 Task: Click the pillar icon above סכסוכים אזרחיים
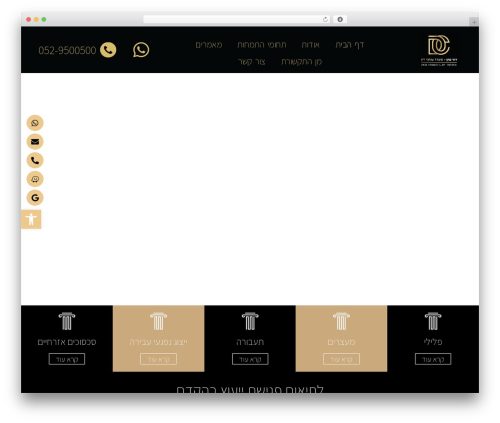(x=67, y=321)
